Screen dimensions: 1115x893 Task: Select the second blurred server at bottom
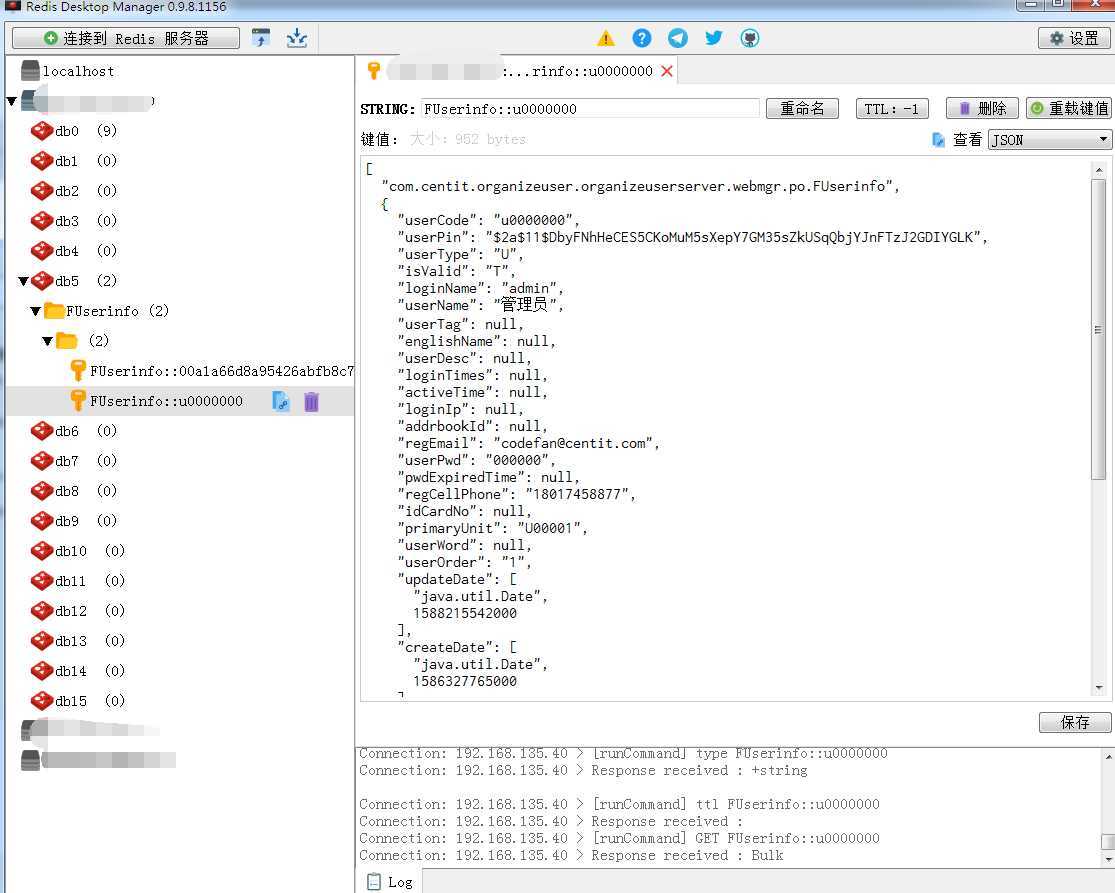pyautogui.click(x=97, y=760)
